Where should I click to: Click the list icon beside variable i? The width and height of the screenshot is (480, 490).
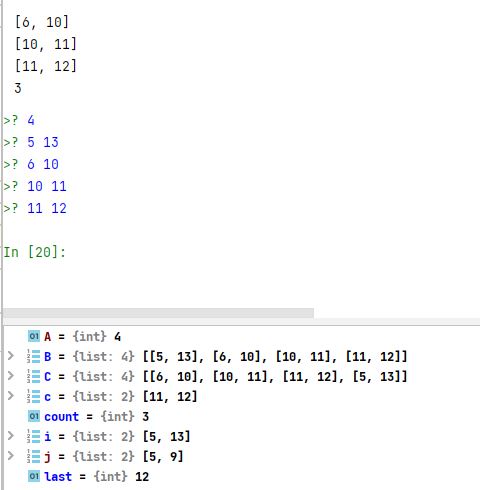(34, 436)
